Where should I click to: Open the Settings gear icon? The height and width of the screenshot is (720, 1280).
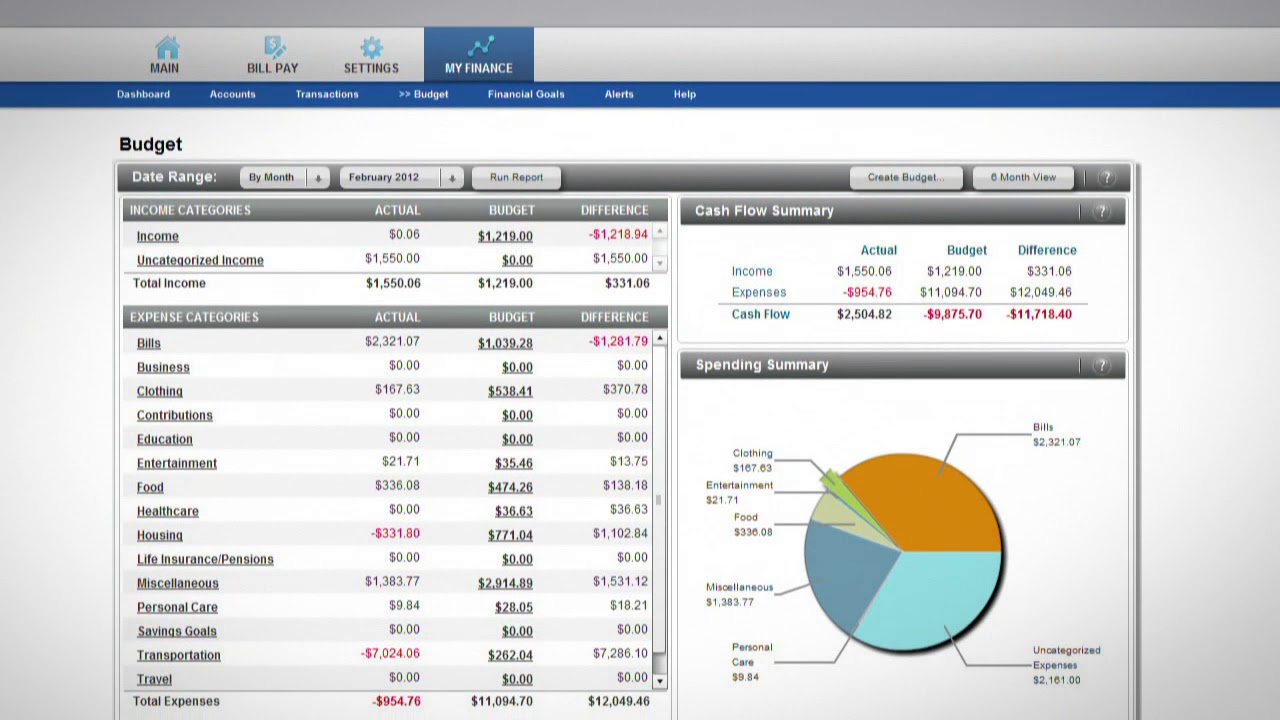[x=372, y=47]
